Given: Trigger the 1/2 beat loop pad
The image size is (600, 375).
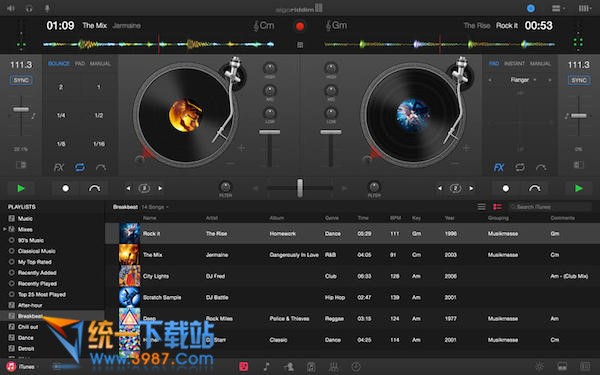Looking at the screenshot, I should [99, 115].
